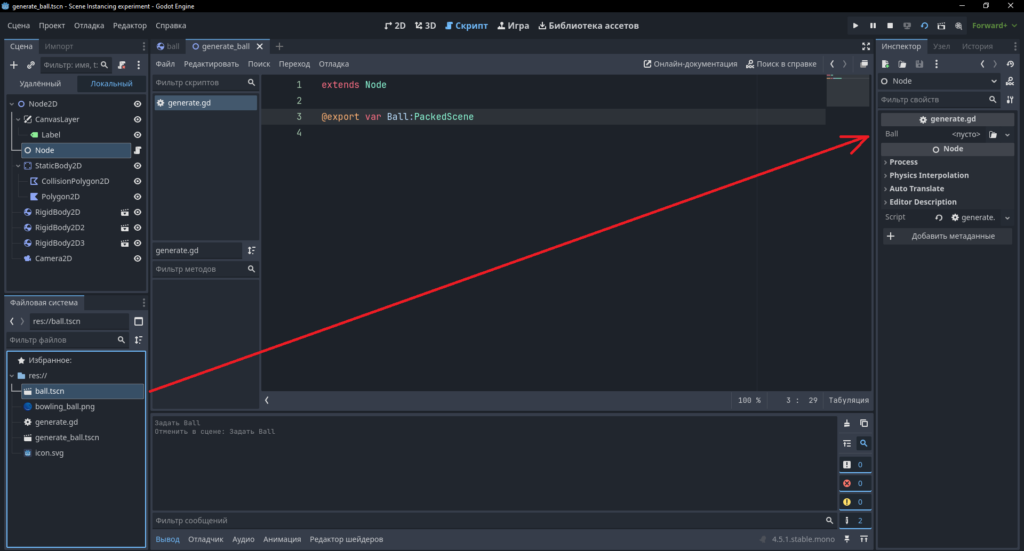Click the inspector new resource icon
The width and height of the screenshot is (1024, 551).
point(886,64)
